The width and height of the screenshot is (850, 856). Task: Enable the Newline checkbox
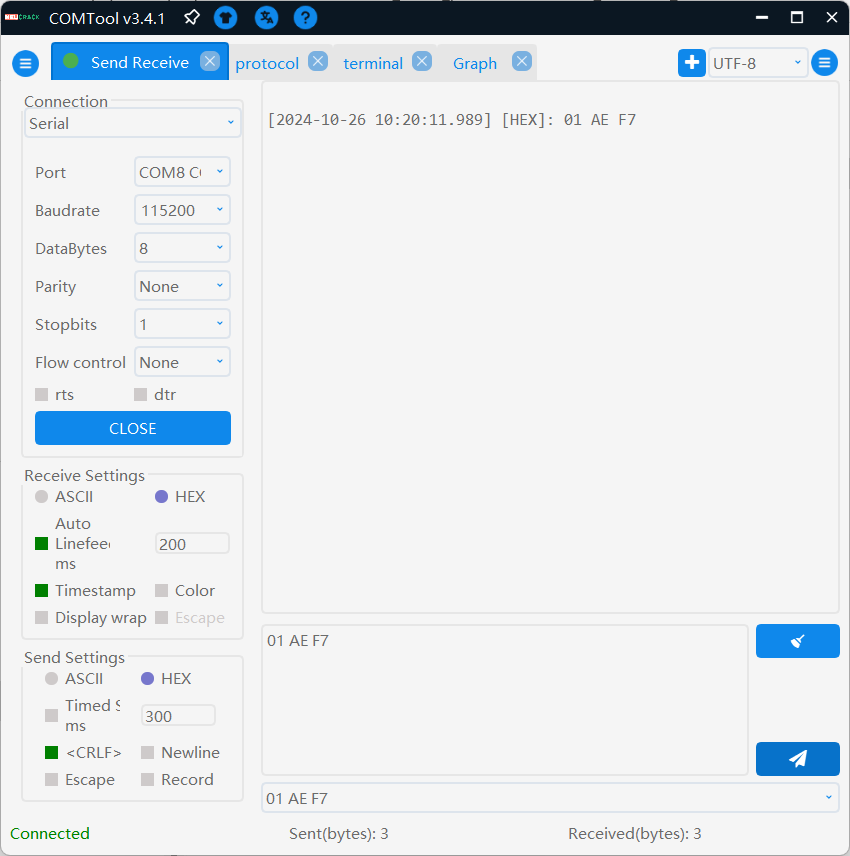pyautogui.click(x=147, y=753)
